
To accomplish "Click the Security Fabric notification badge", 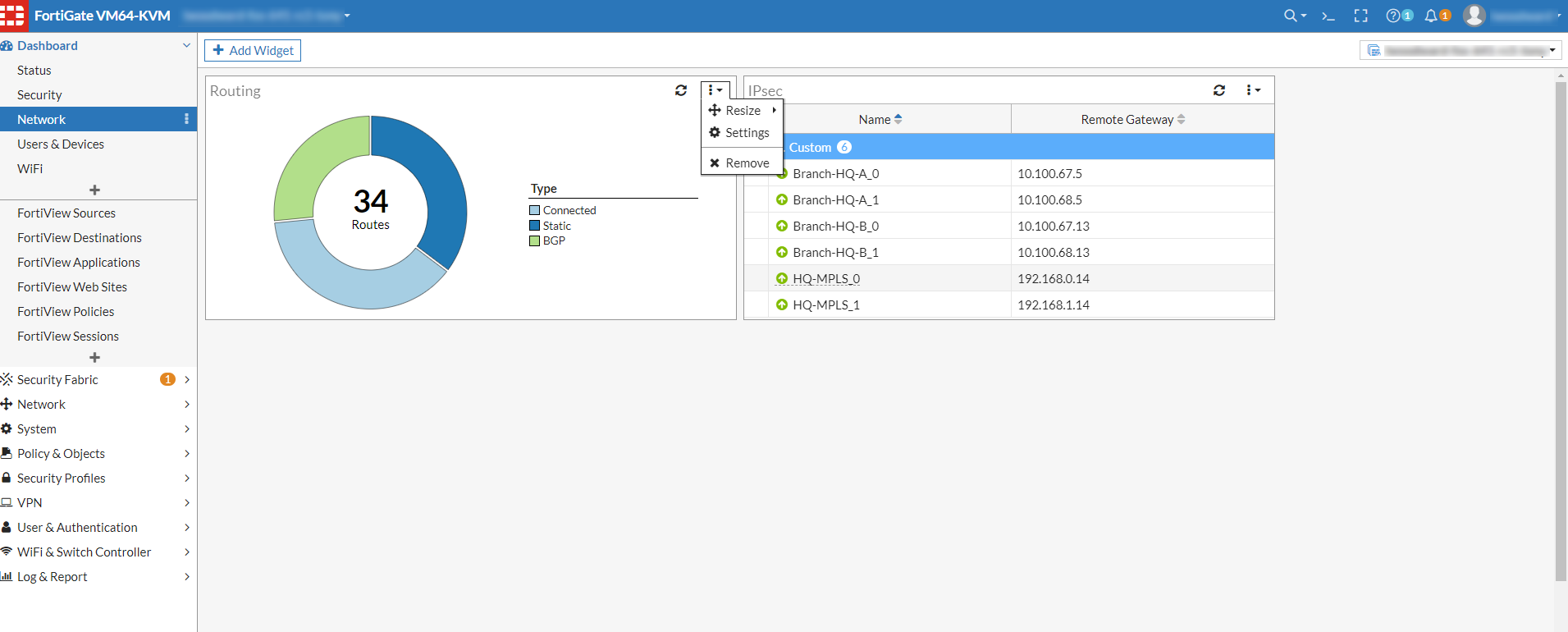I will coord(167,379).
